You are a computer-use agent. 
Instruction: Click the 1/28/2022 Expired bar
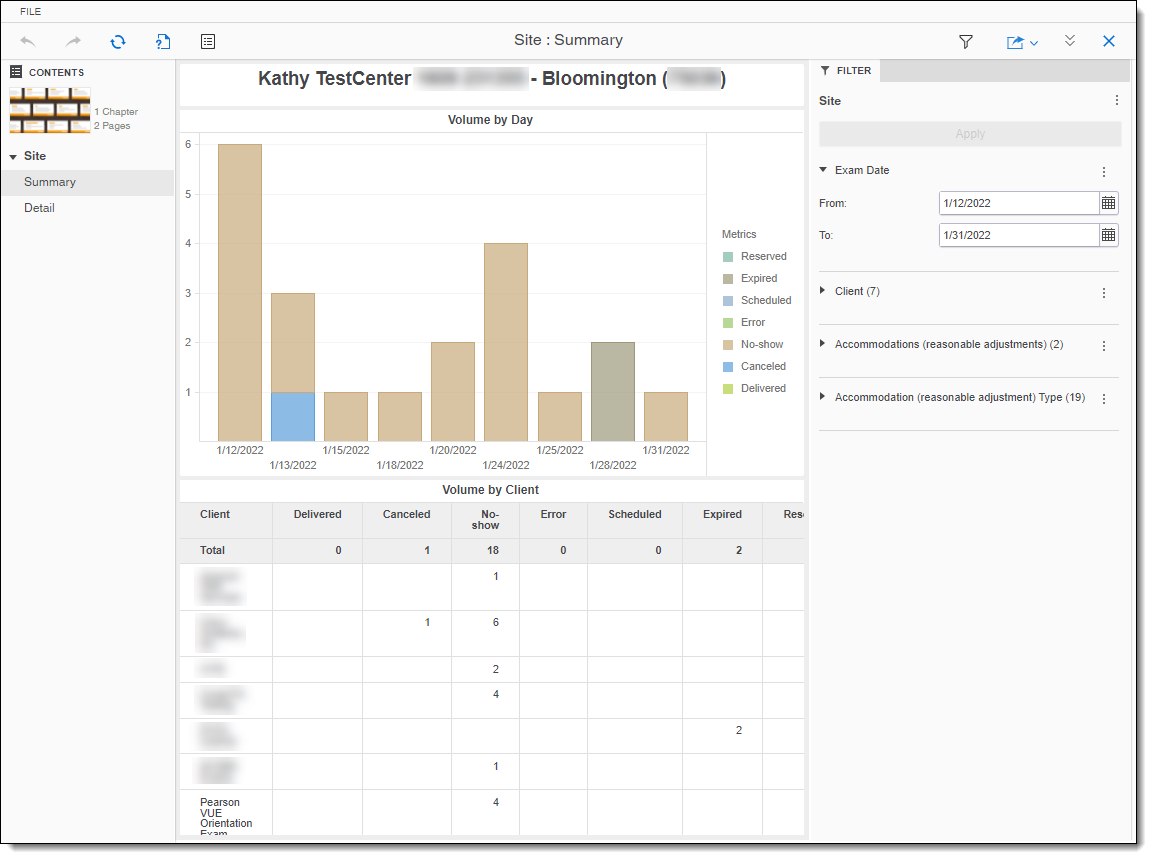click(x=613, y=392)
